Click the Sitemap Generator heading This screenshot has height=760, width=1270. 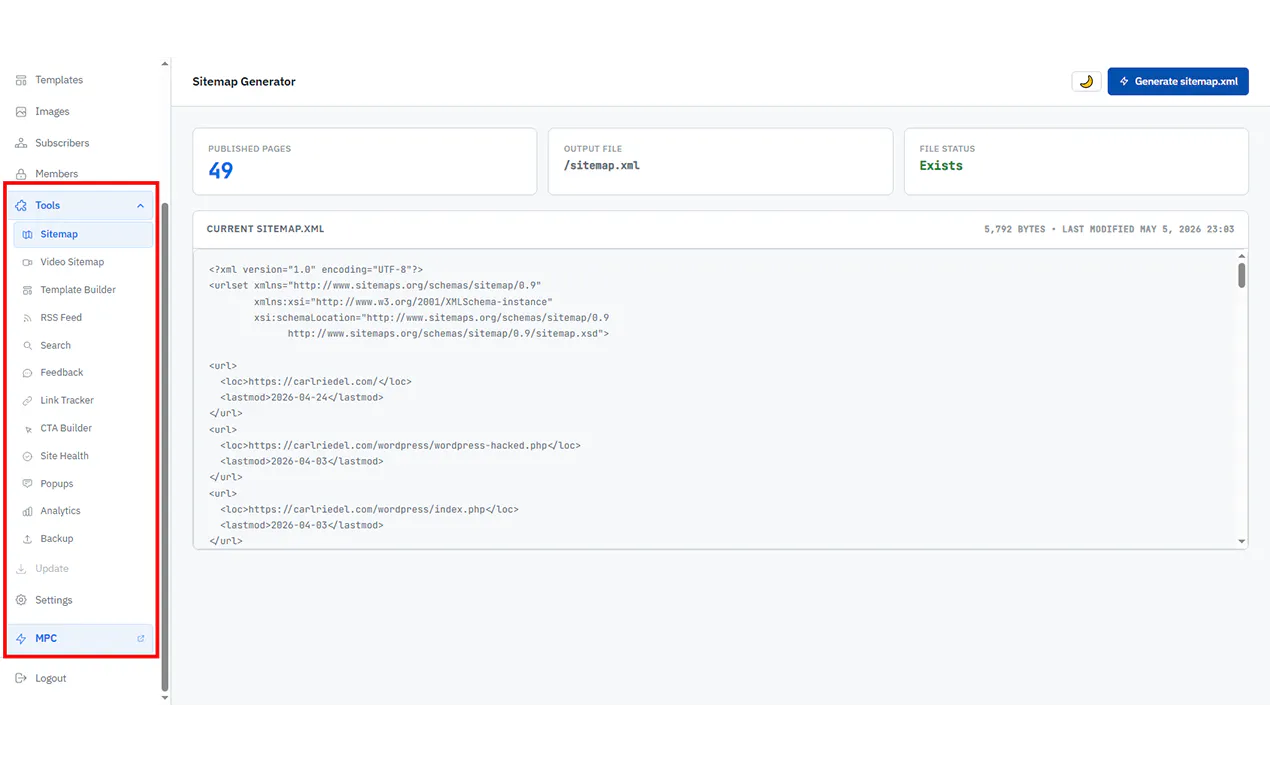click(x=244, y=82)
